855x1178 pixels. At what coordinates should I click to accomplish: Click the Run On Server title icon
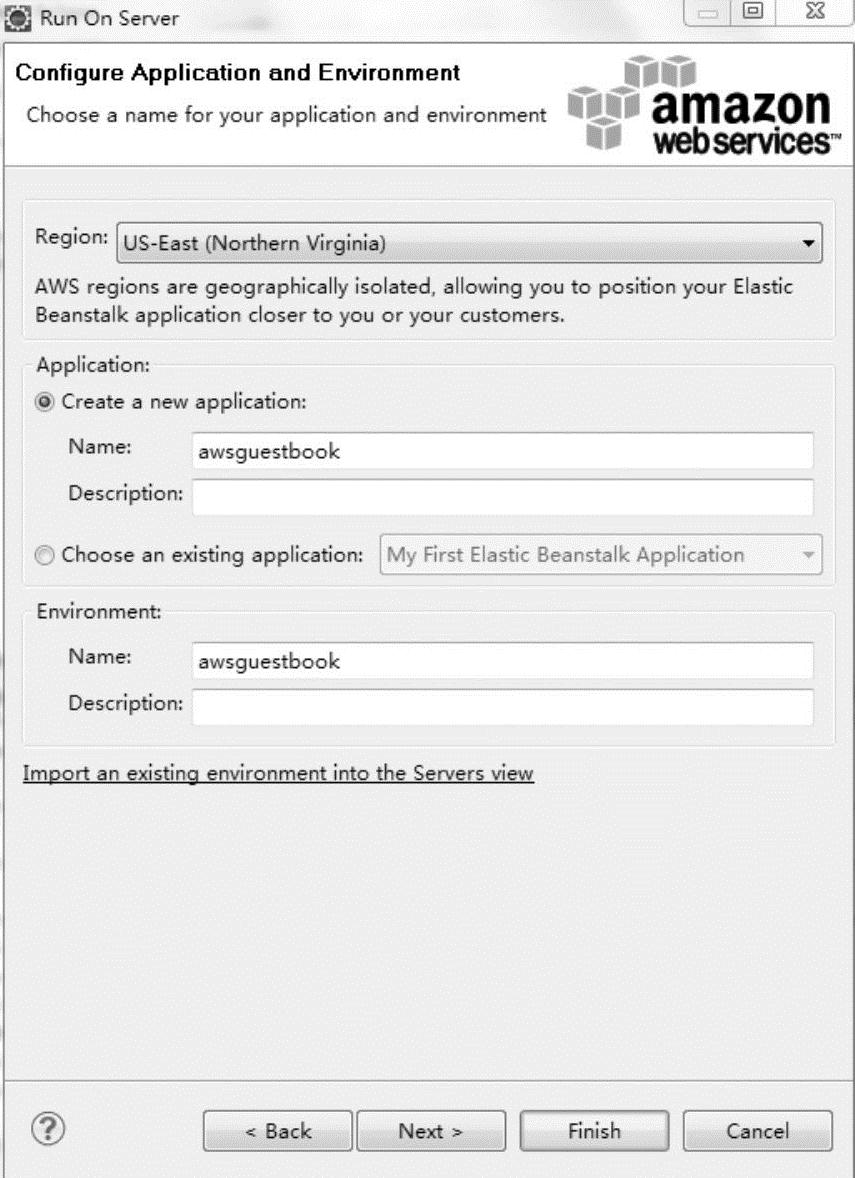[x=18, y=17]
